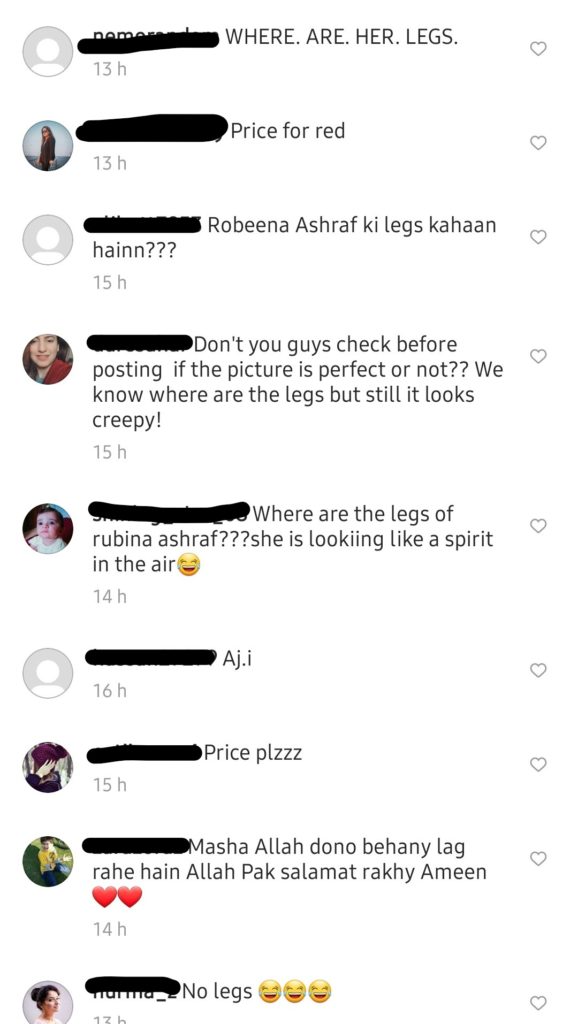The image size is (578, 1024).
Task: Heart the 'No legs' comment
Action: (x=538, y=1002)
